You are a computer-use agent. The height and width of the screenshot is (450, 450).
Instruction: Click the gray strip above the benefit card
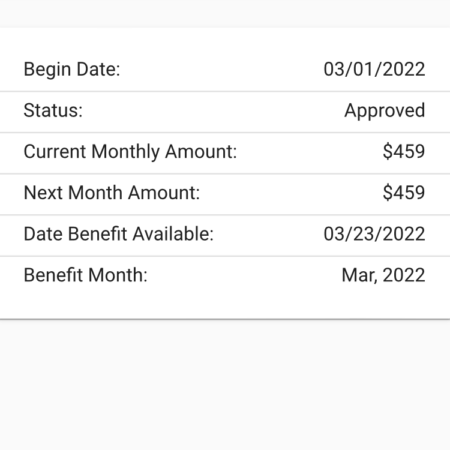(225, 14)
